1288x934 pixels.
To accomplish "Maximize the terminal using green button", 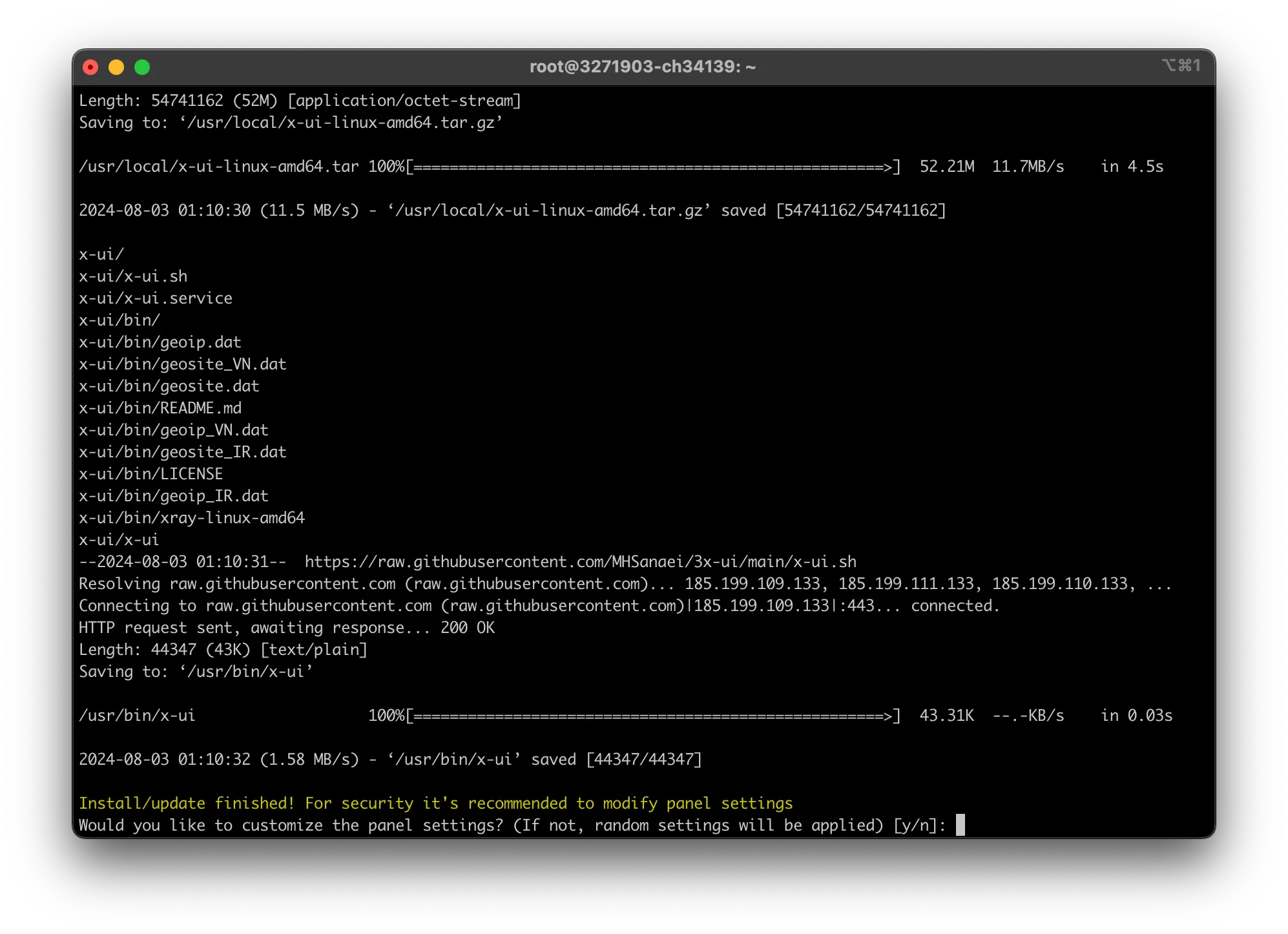I will click(142, 67).
